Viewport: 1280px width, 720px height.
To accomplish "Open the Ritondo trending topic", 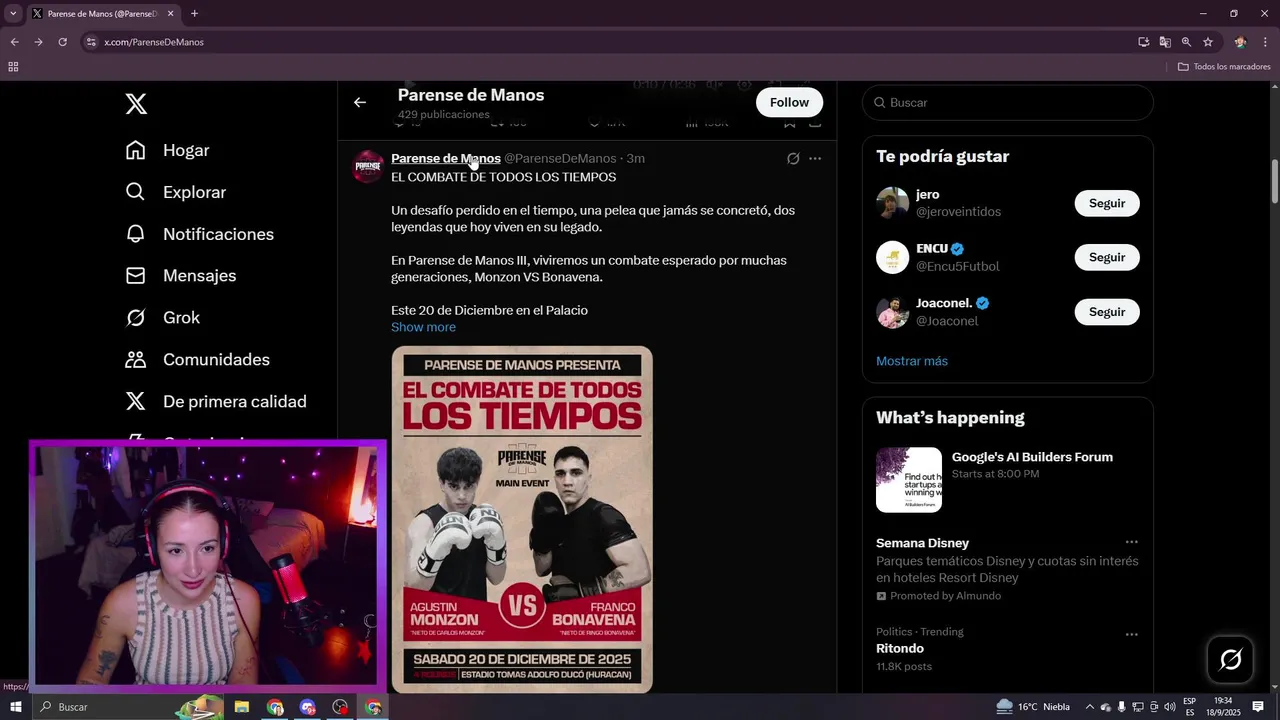I will tap(1007, 649).
